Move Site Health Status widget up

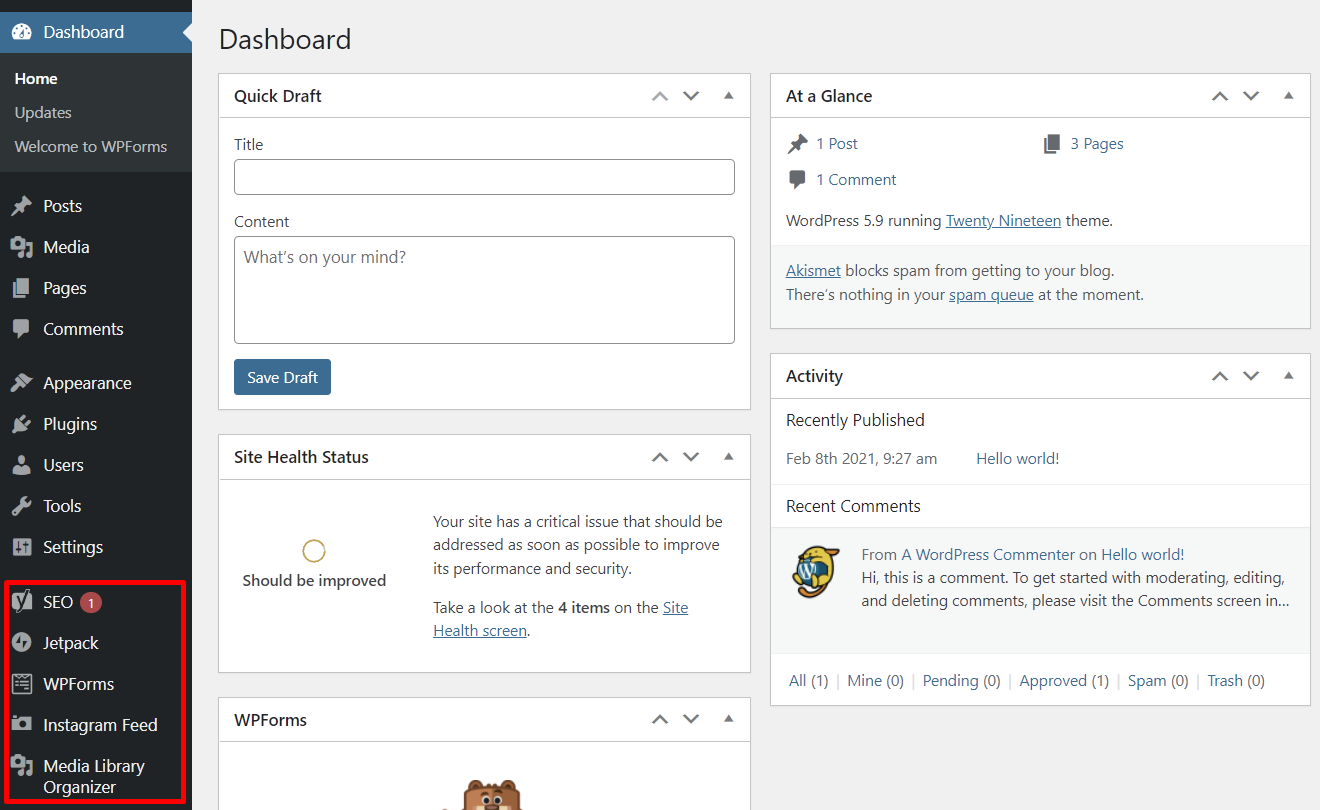660,457
